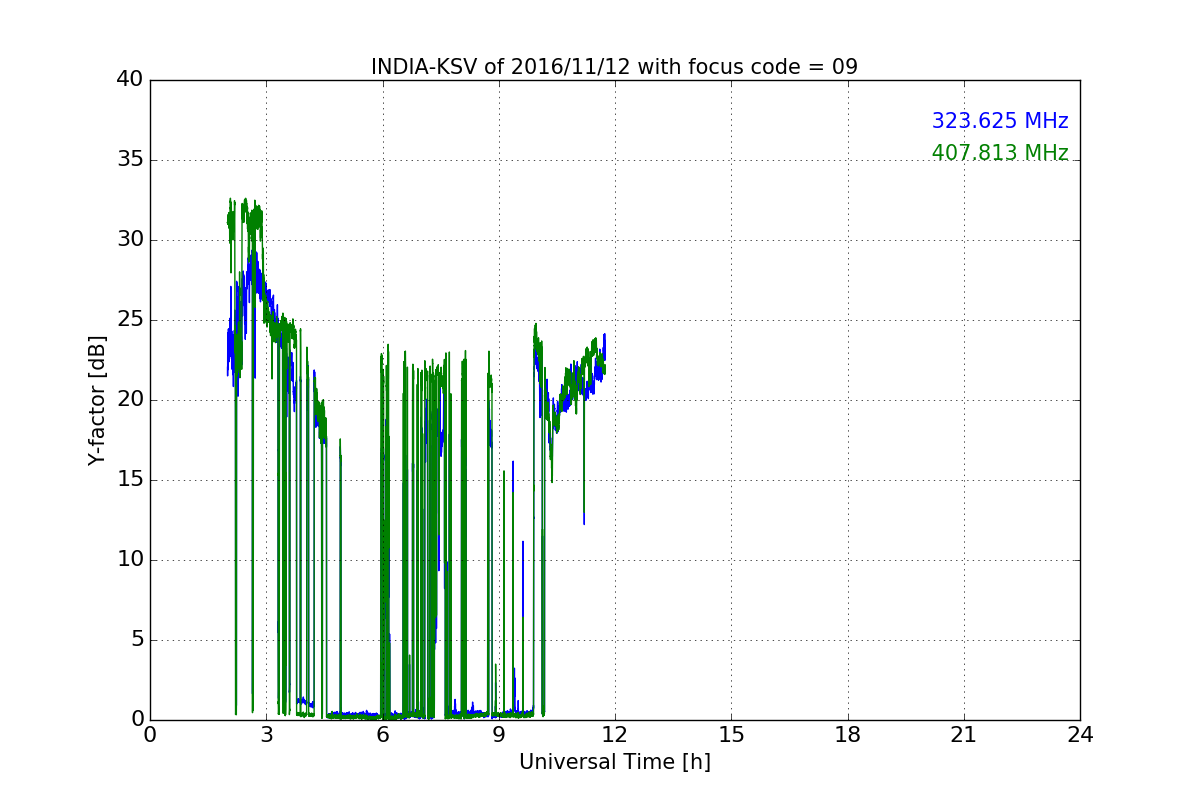The width and height of the screenshot is (1200, 800).
Task: Click the y-axis tick label 30
Action: [130, 240]
